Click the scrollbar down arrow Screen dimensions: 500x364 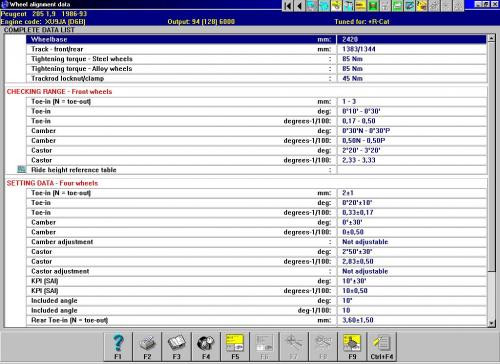(x=491, y=323)
